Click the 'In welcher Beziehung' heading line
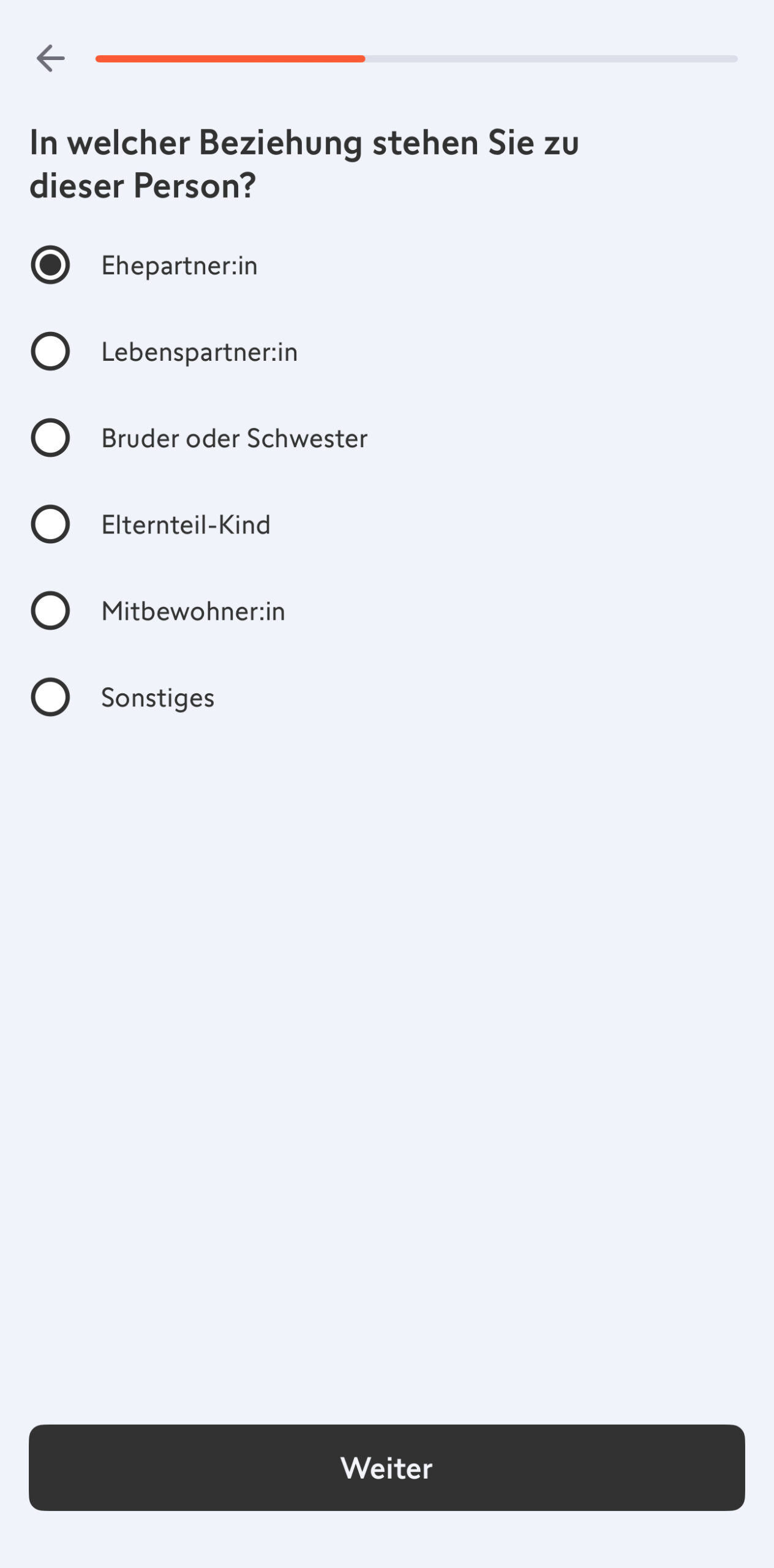 pos(304,143)
